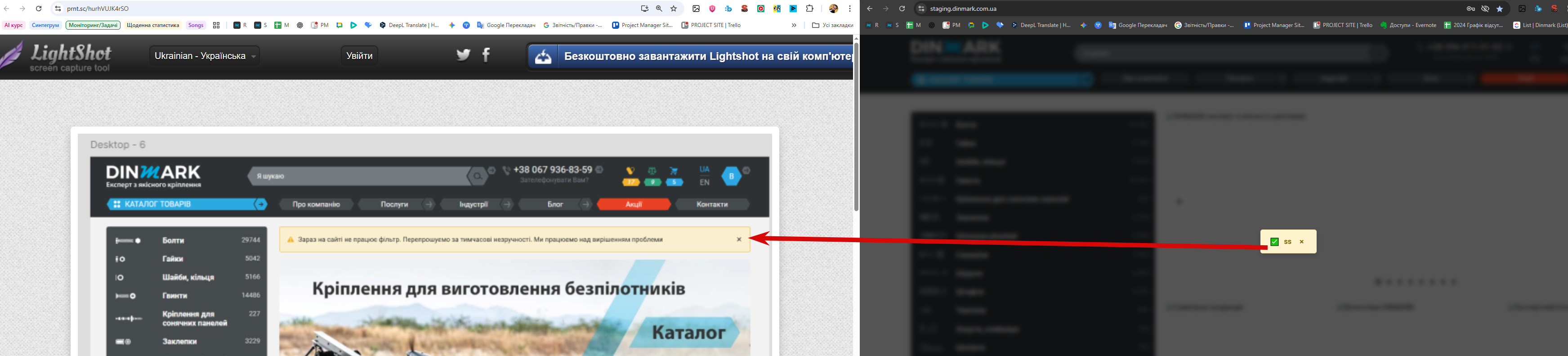1568x356 pixels.
Task: Reload the staging.dinmark.com.ua page
Action: 902,9
